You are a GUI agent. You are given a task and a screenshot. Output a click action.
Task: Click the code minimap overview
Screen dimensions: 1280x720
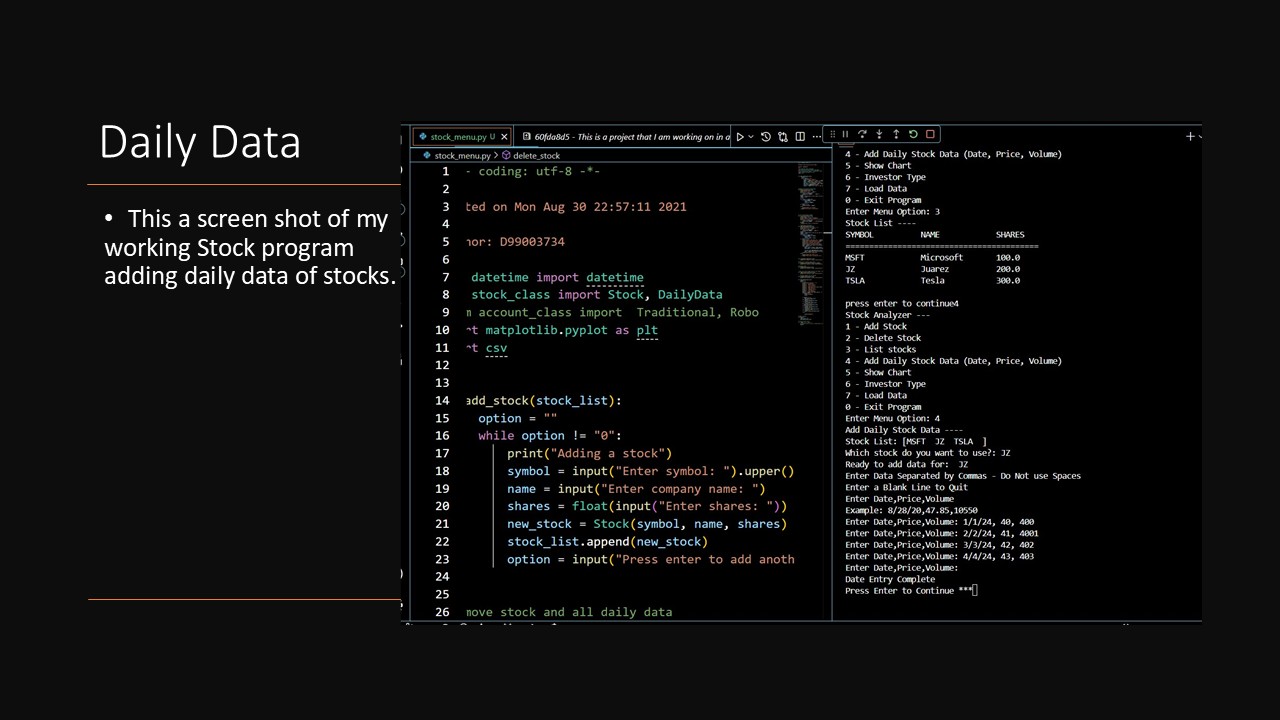coord(811,245)
